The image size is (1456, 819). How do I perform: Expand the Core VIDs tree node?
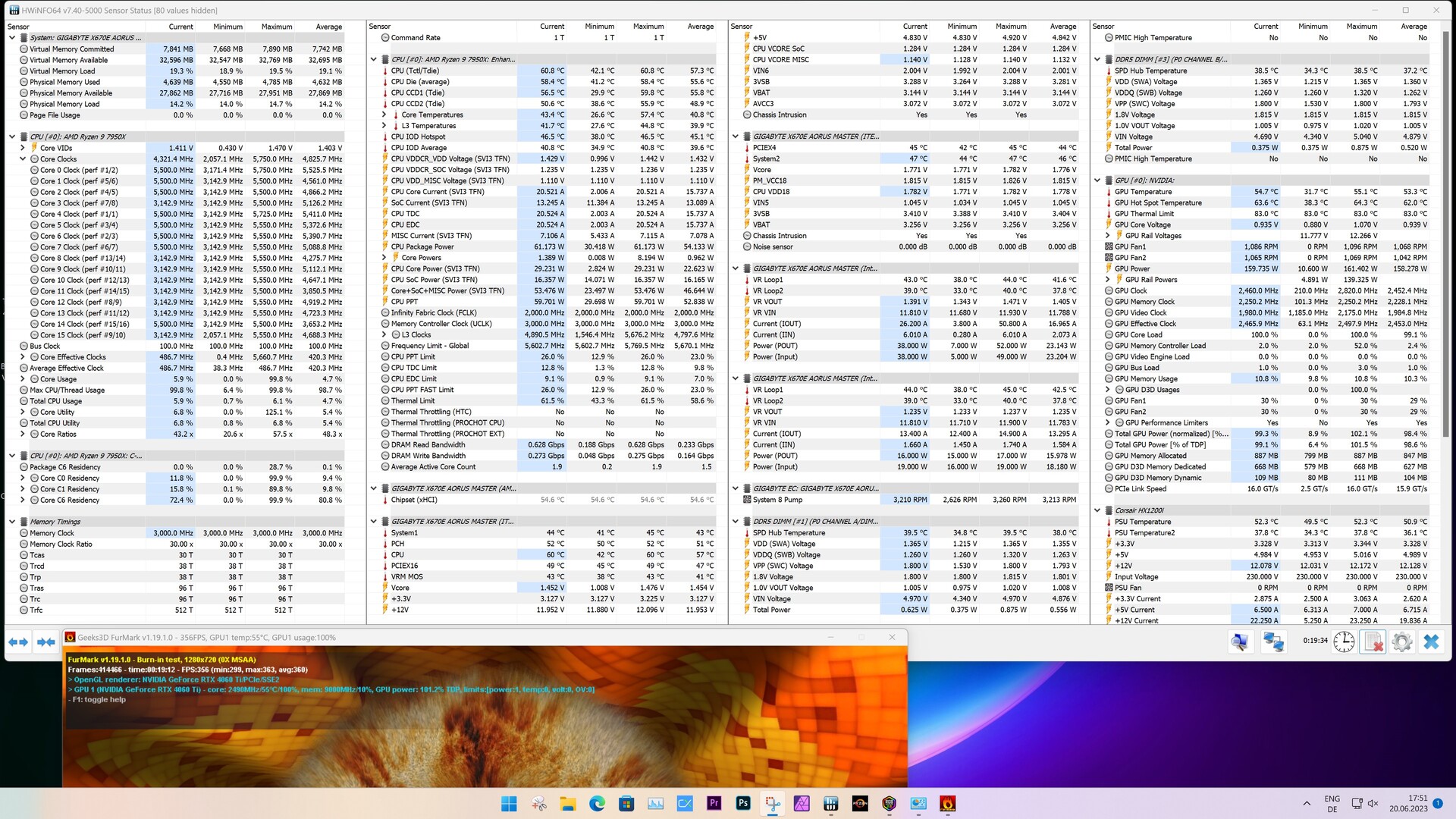(23, 148)
